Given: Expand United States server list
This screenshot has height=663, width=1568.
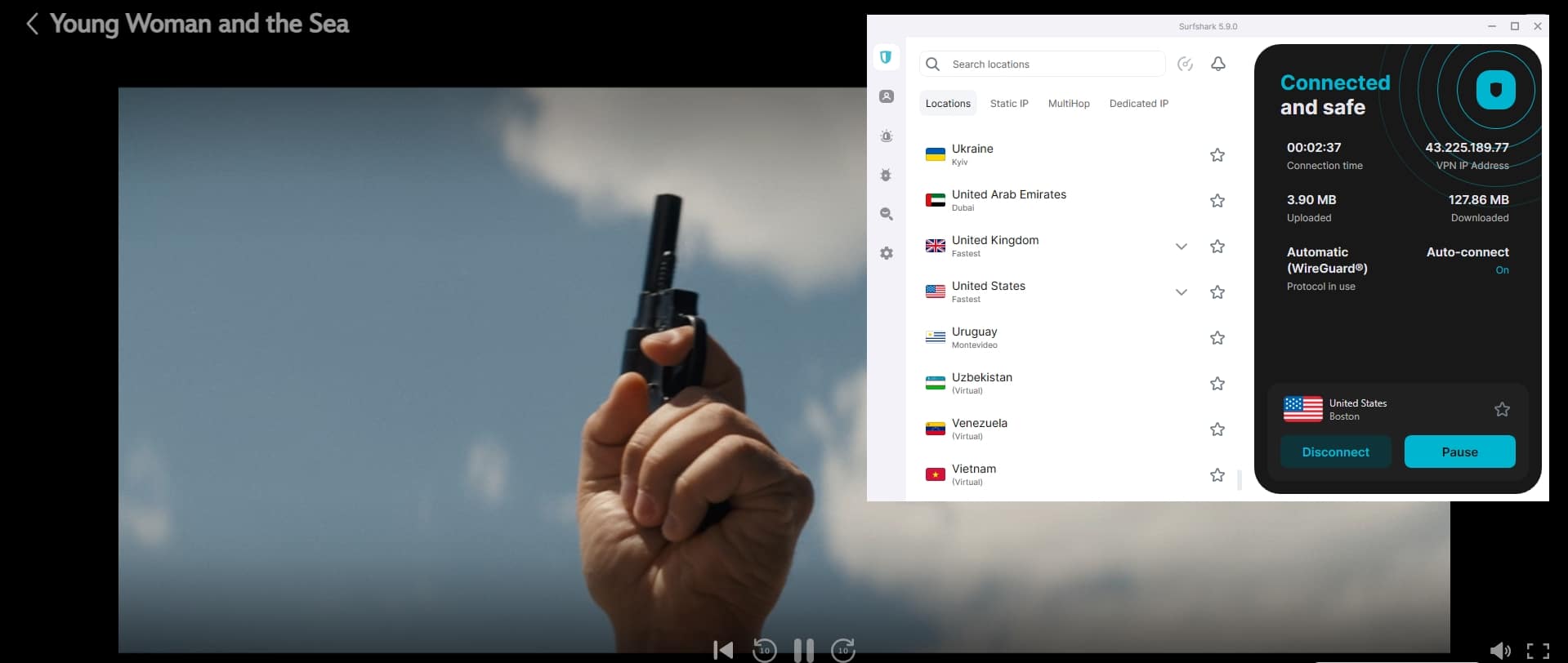Looking at the screenshot, I should [x=1181, y=292].
